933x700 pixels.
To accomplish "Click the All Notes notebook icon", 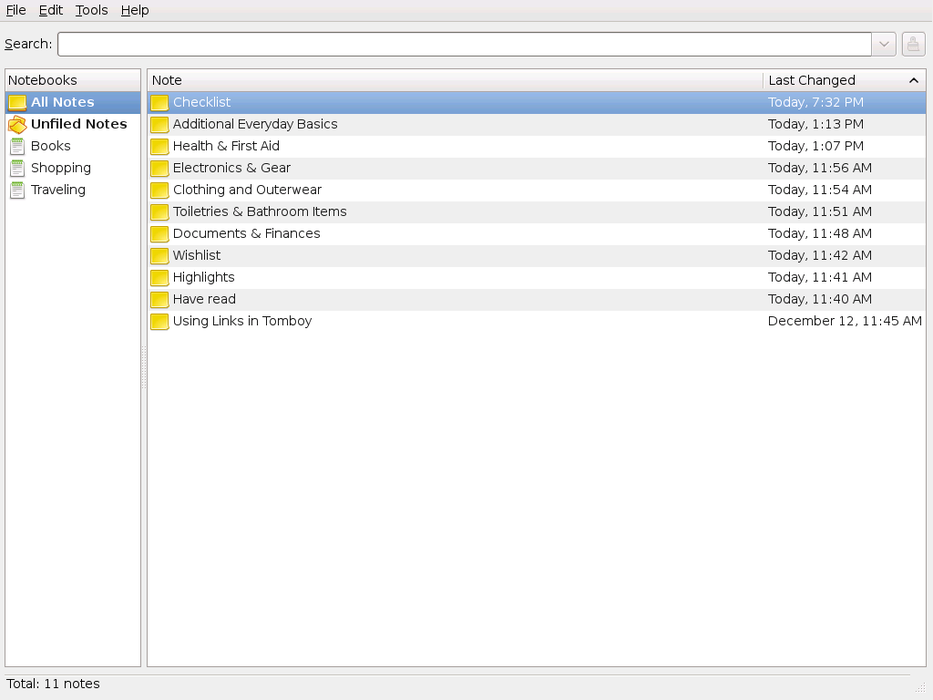I will pyautogui.click(x=17, y=102).
